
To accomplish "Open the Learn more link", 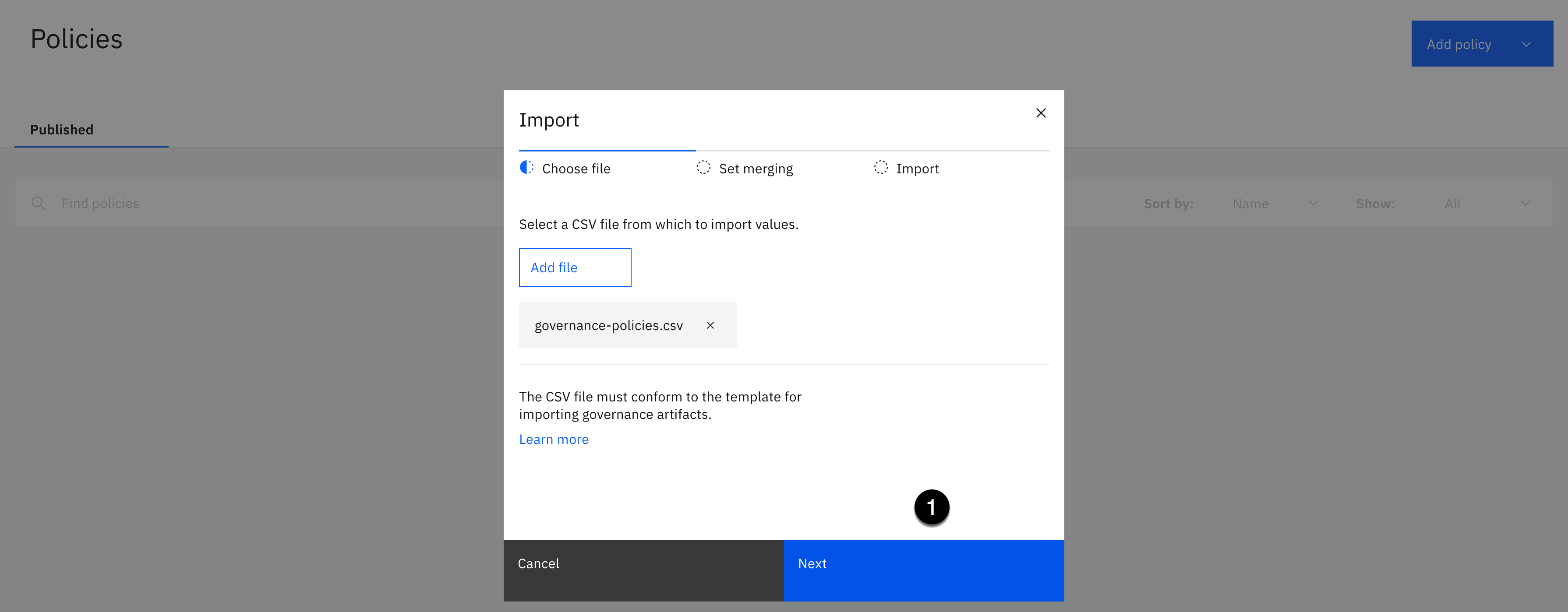I will pyautogui.click(x=553, y=439).
